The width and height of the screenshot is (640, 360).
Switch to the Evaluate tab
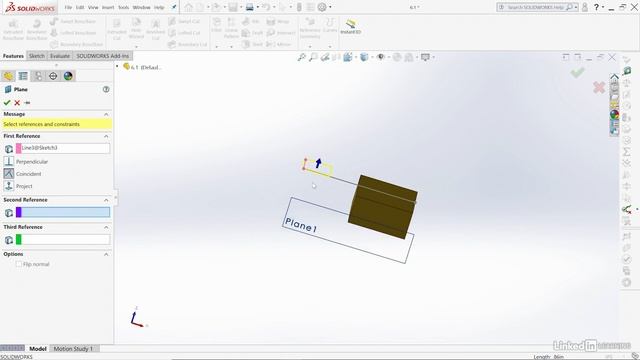[x=60, y=56]
